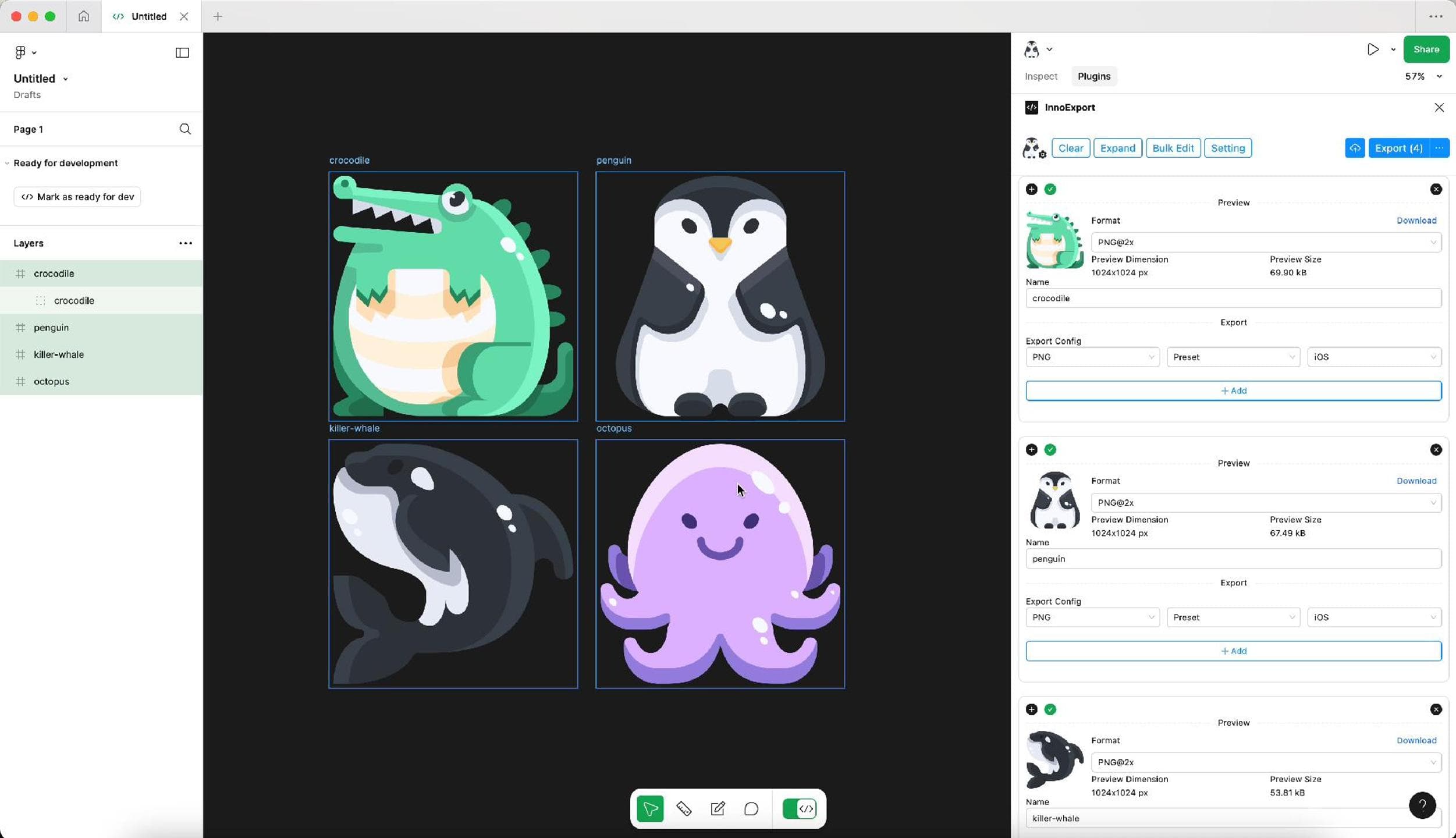Click Download link for penguin
The image size is (1456, 838).
1416,481
